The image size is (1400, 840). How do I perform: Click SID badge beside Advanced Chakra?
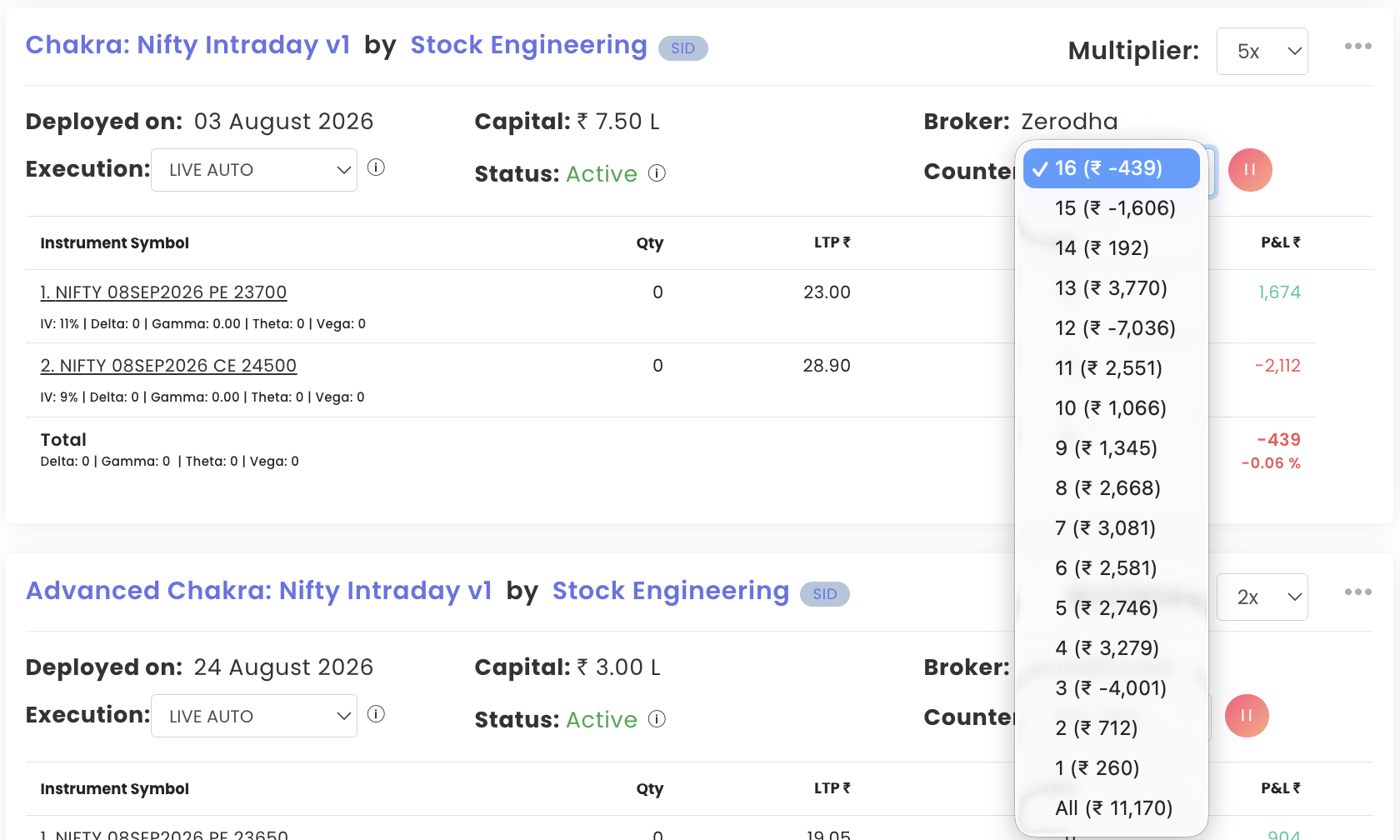click(825, 594)
